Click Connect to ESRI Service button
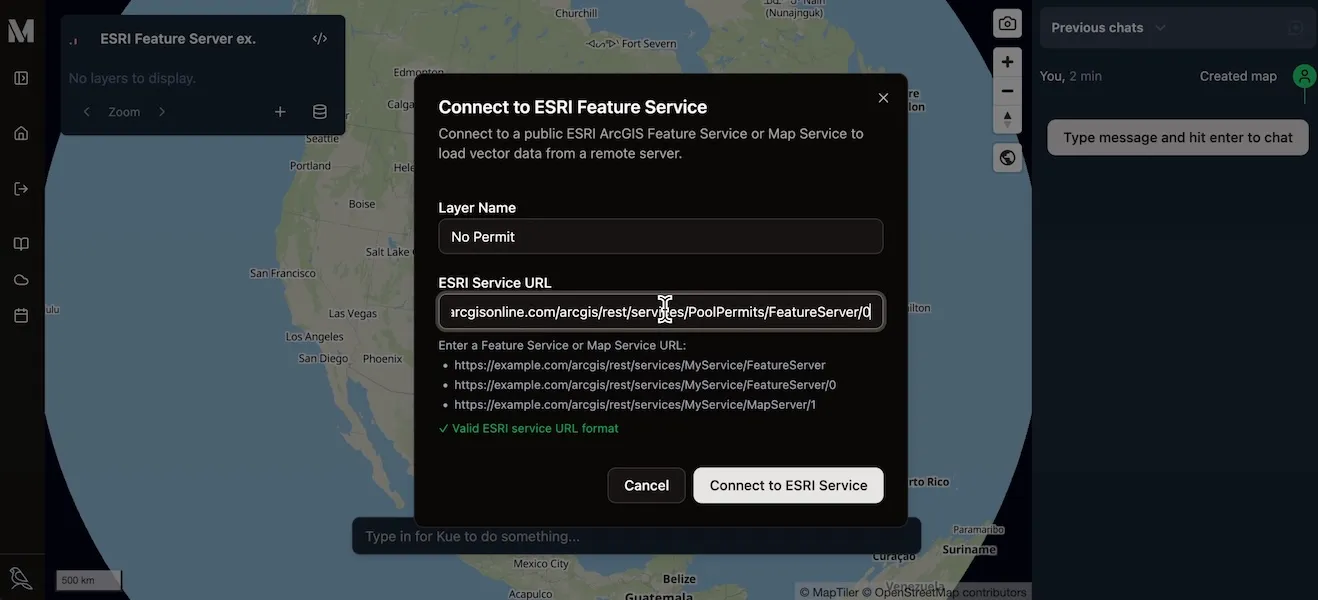The image size is (1318, 600). coord(788,485)
